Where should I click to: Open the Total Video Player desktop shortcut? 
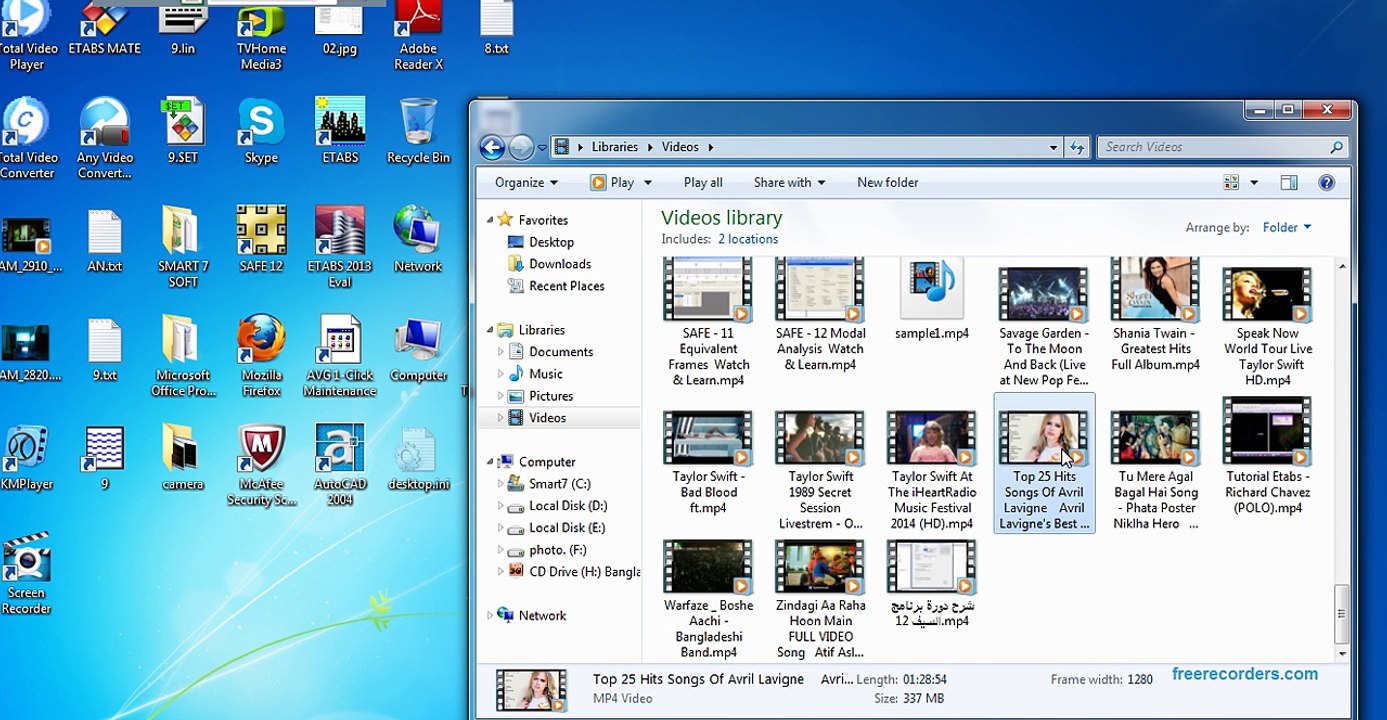click(x=27, y=36)
